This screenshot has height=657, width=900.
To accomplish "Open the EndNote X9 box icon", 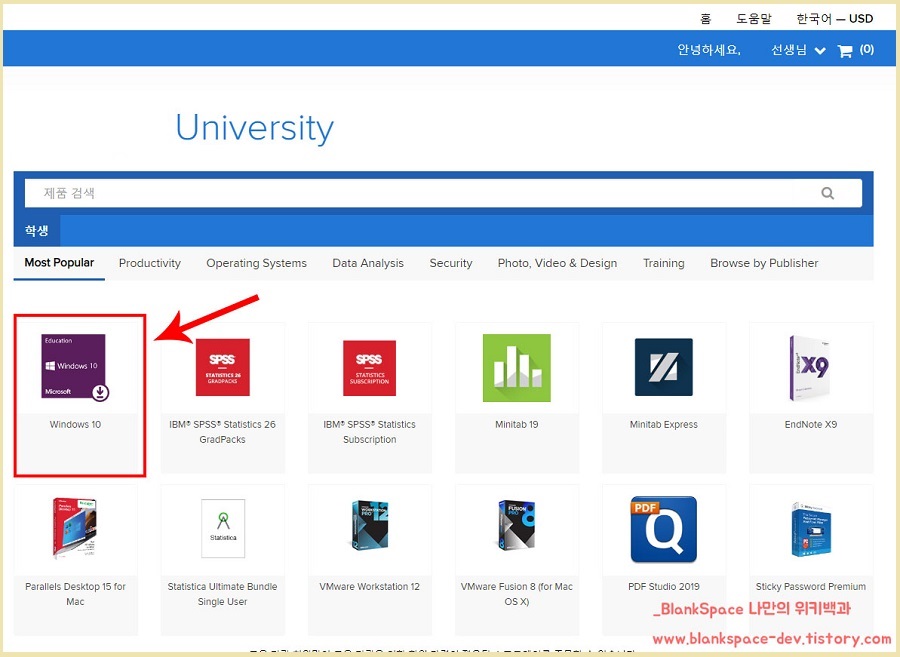I will pos(810,368).
